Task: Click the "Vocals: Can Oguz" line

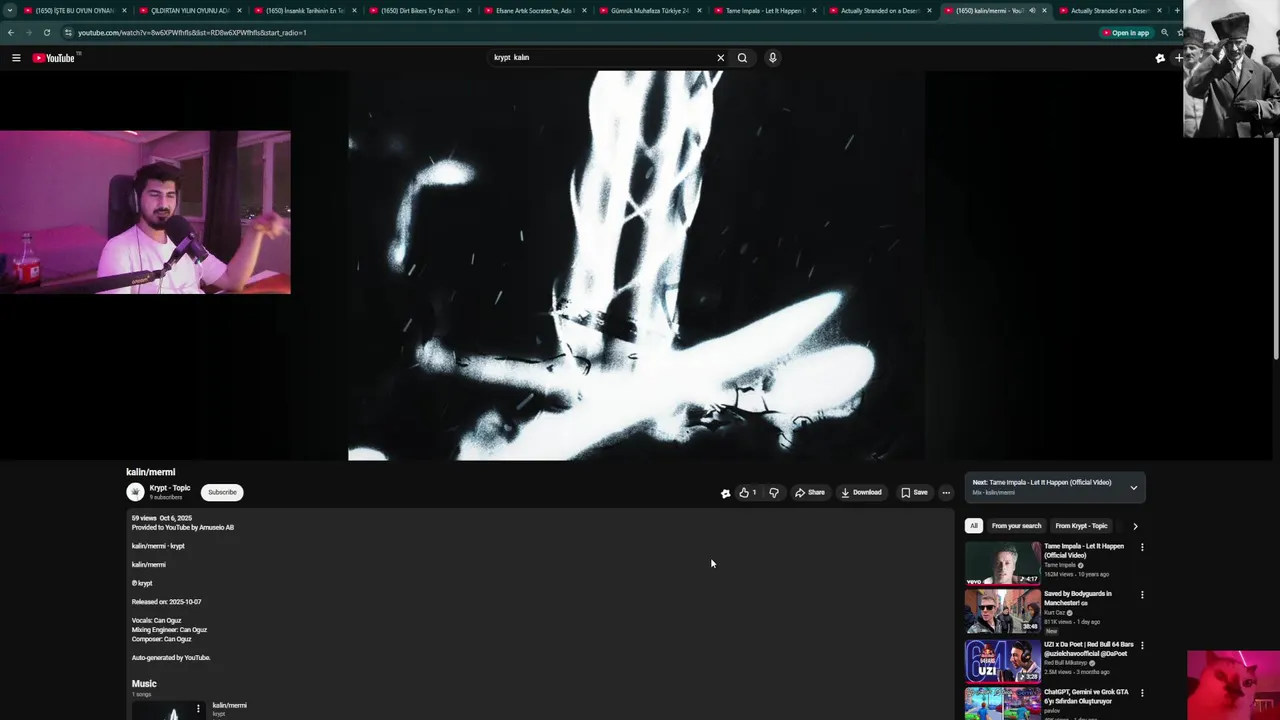Action: coord(156,621)
